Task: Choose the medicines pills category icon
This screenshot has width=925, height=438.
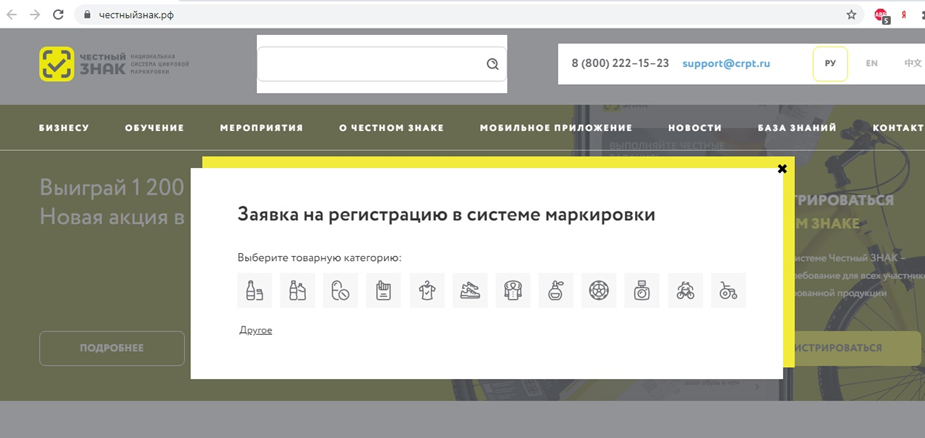Action: point(340,290)
